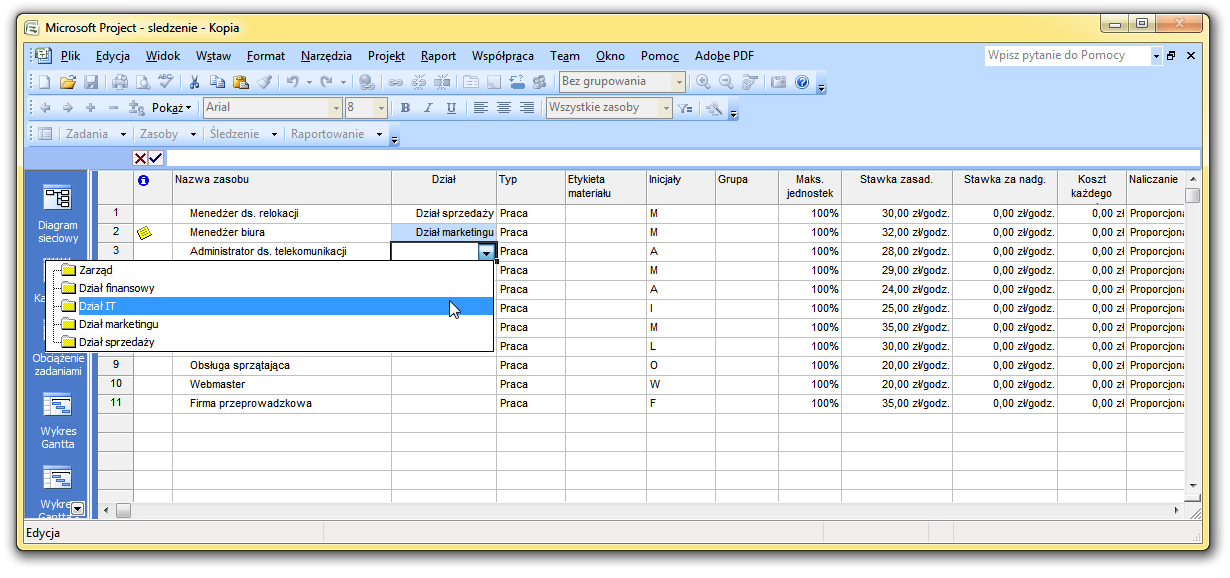1230x578 pixels.
Task: Open the Plik menu
Action: 70,56
